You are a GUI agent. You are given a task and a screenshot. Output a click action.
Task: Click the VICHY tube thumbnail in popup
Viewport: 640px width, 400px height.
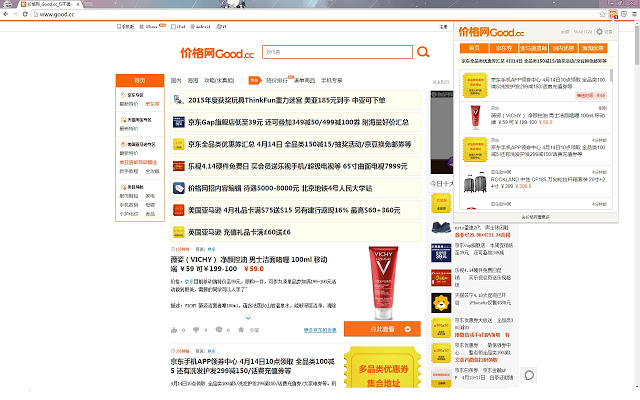tap(475, 118)
